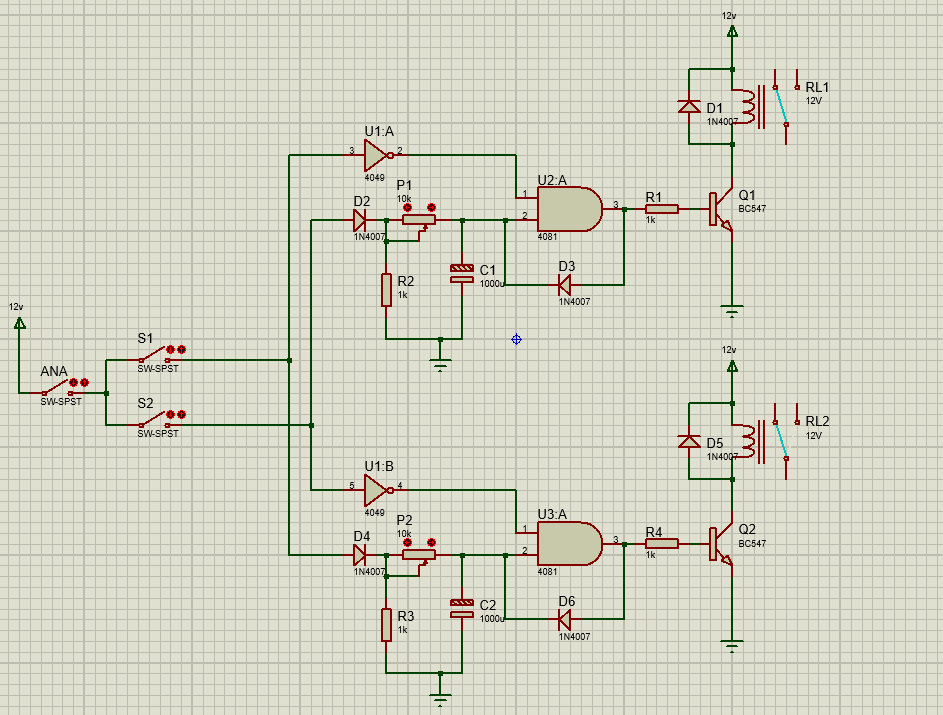Select the 12v power terminal above RL2
This screenshot has width=943, height=715.
coord(732,366)
